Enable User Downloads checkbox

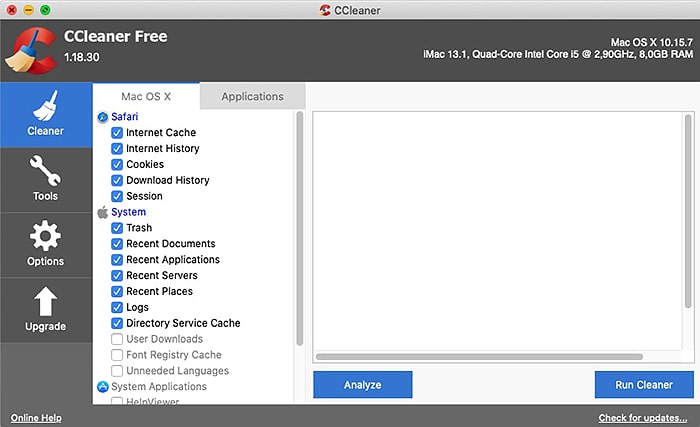tap(117, 339)
